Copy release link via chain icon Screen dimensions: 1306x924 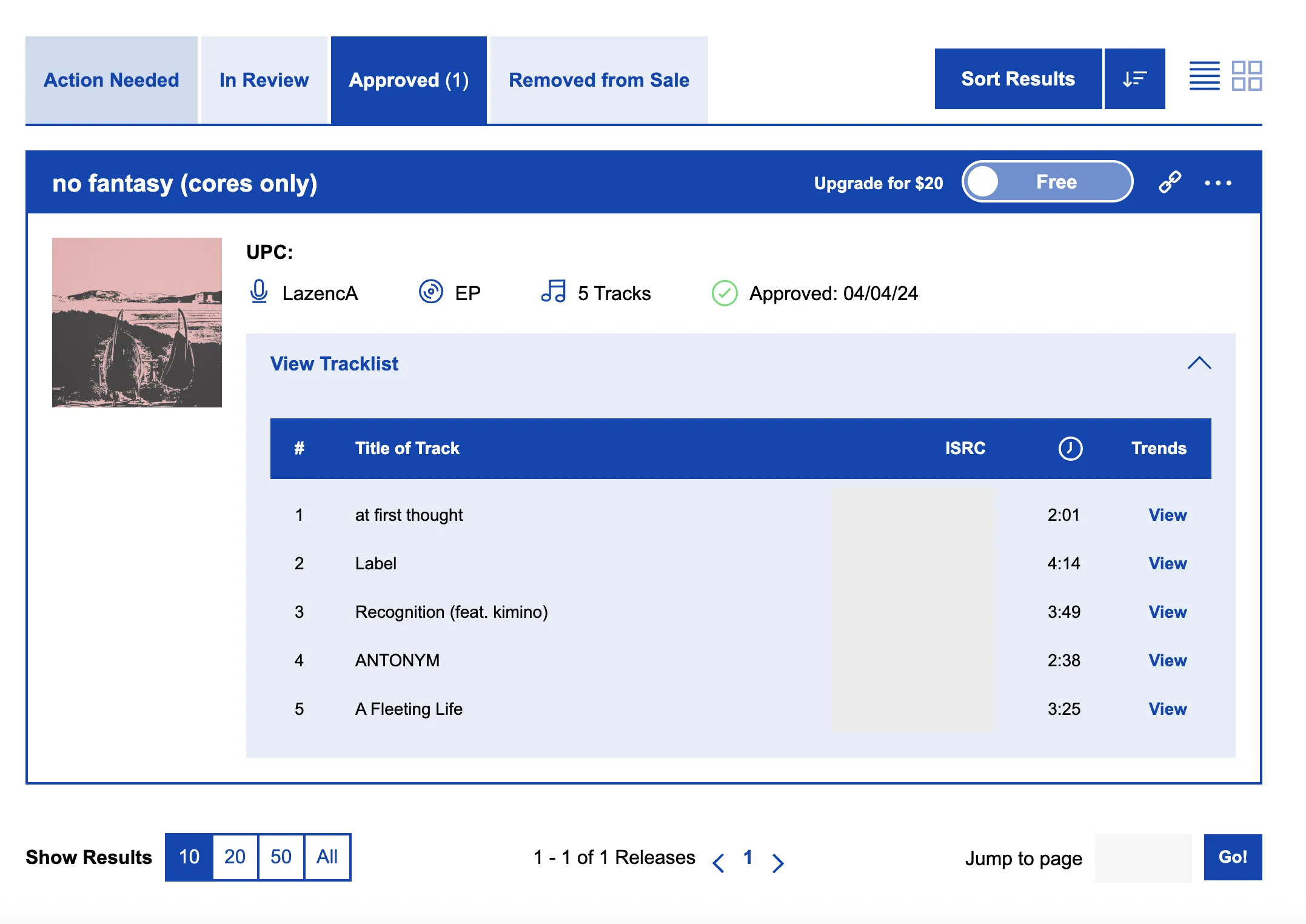pos(1170,182)
